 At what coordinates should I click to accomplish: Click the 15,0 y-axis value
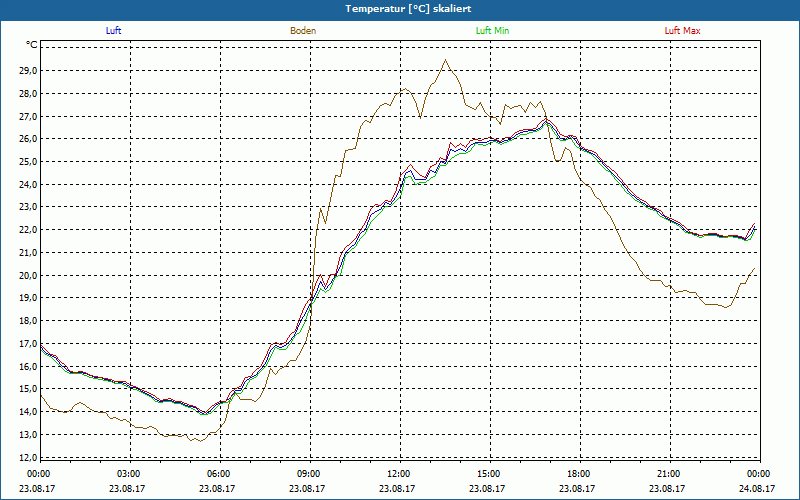coord(29,389)
